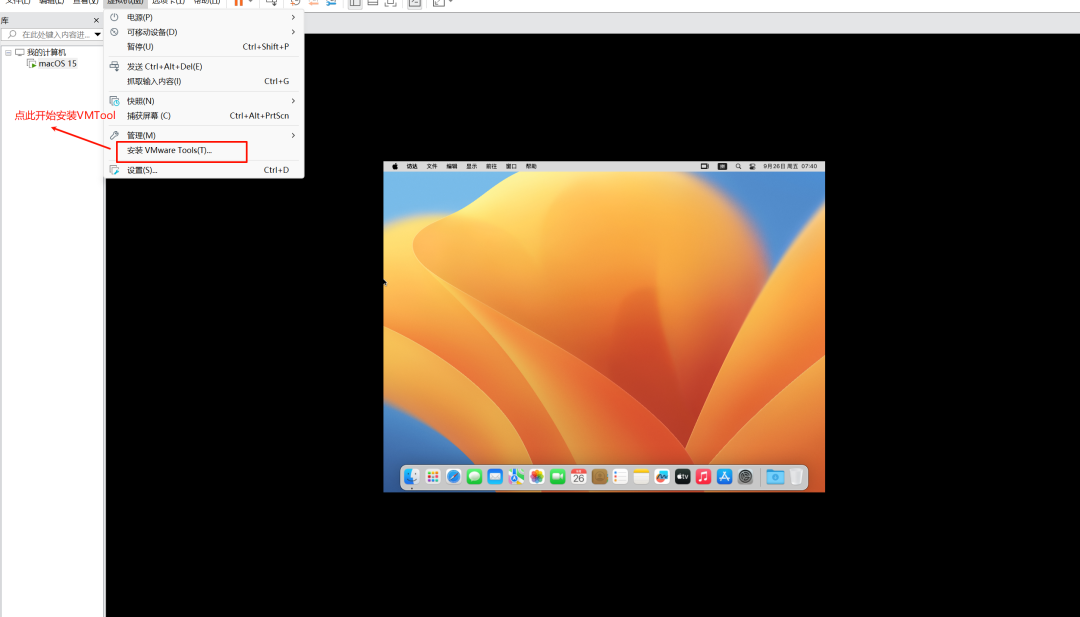Open the guest macOS 访达 menu
This screenshot has width=1080, height=617.
[x=412, y=166]
